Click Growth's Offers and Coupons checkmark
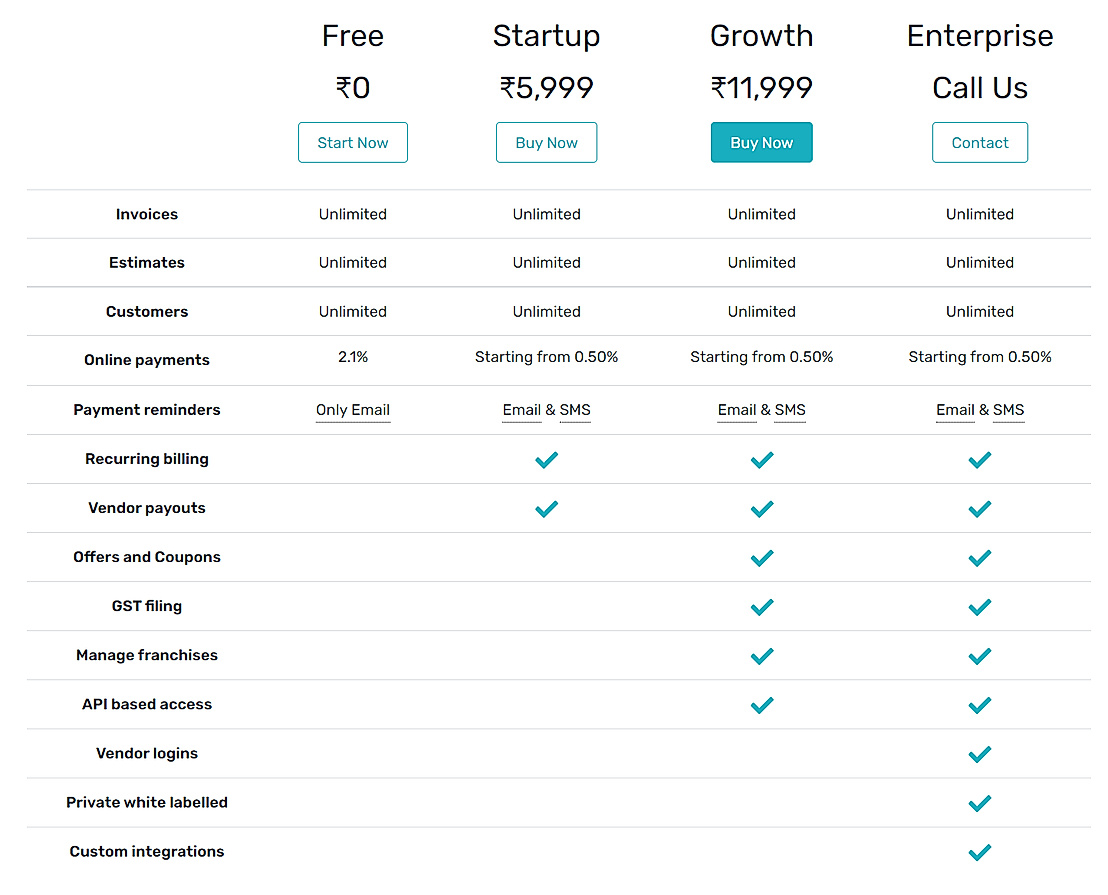Viewport: 1108px width, 895px height. 761,558
